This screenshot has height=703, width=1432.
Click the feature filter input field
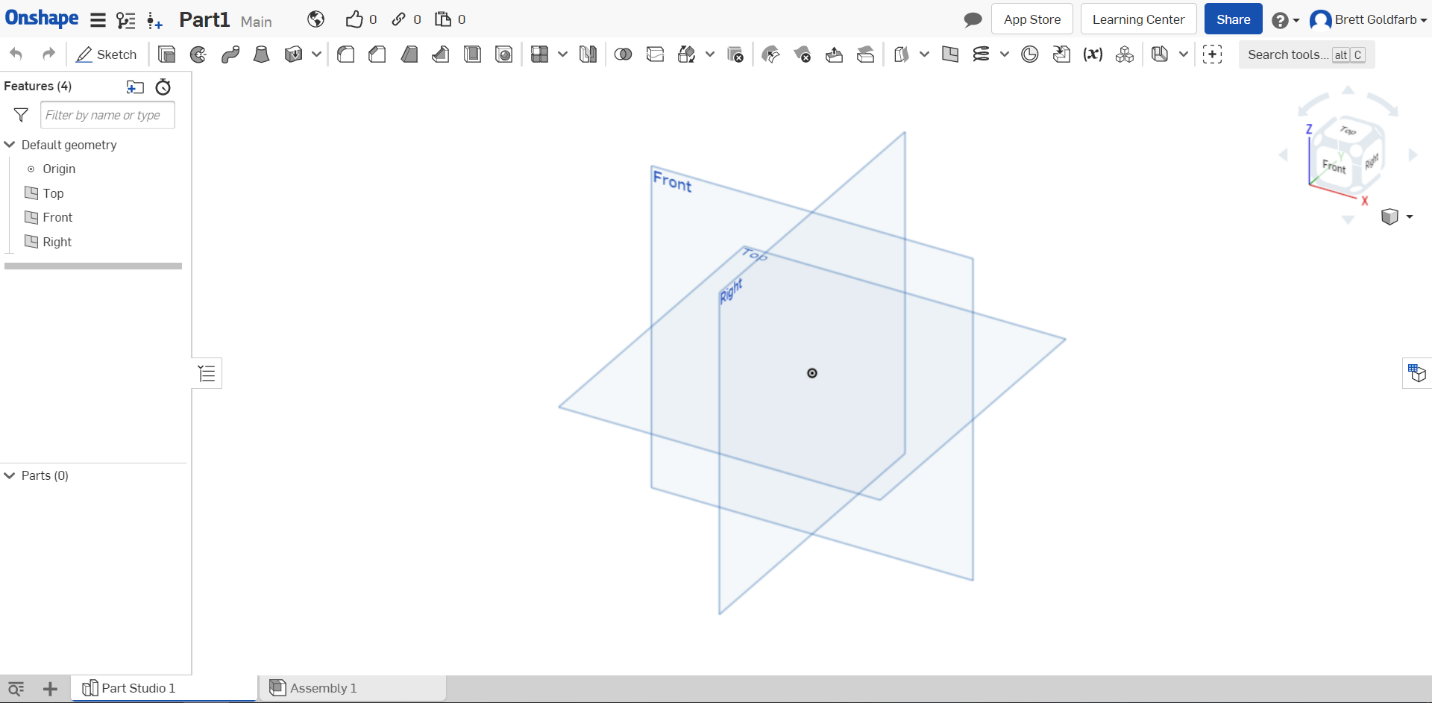point(107,115)
